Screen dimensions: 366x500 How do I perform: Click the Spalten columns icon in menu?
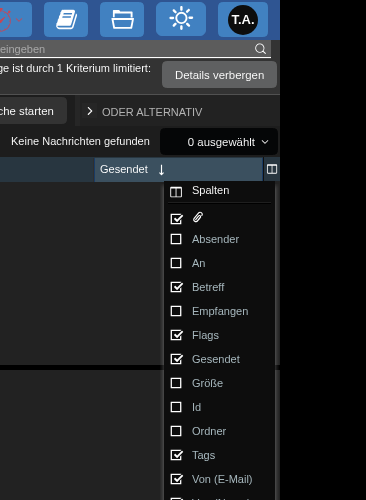tap(176, 192)
